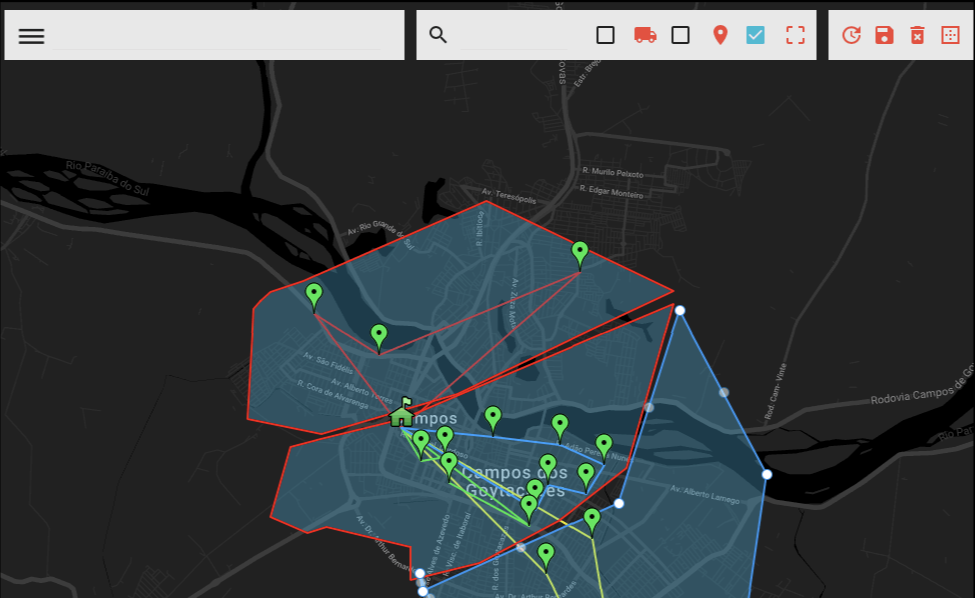Click the red location pin toolbar icon
The image size is (975, 598).
(720, 35)
